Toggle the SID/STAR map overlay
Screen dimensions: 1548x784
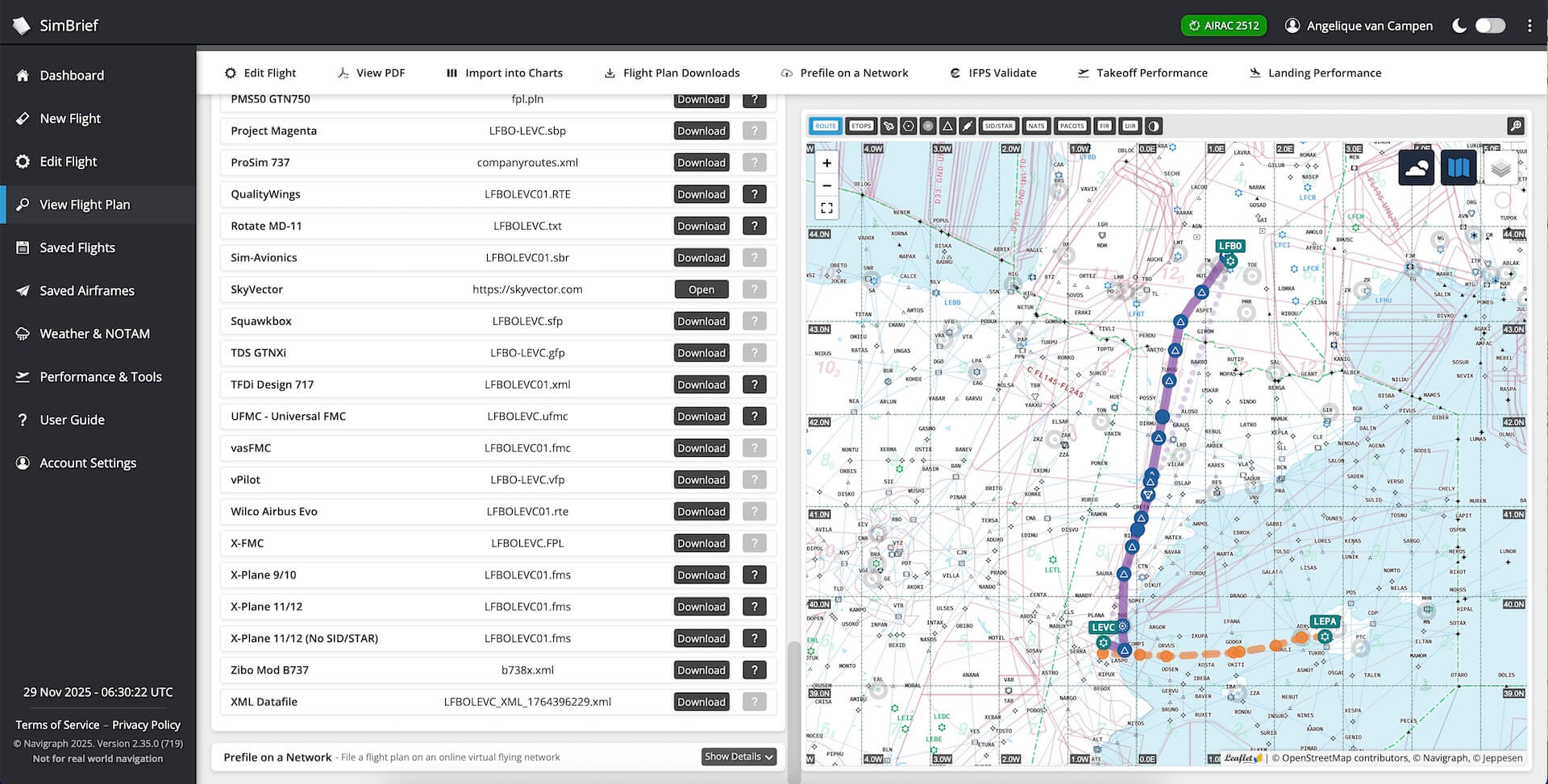(x=998, y=126)
